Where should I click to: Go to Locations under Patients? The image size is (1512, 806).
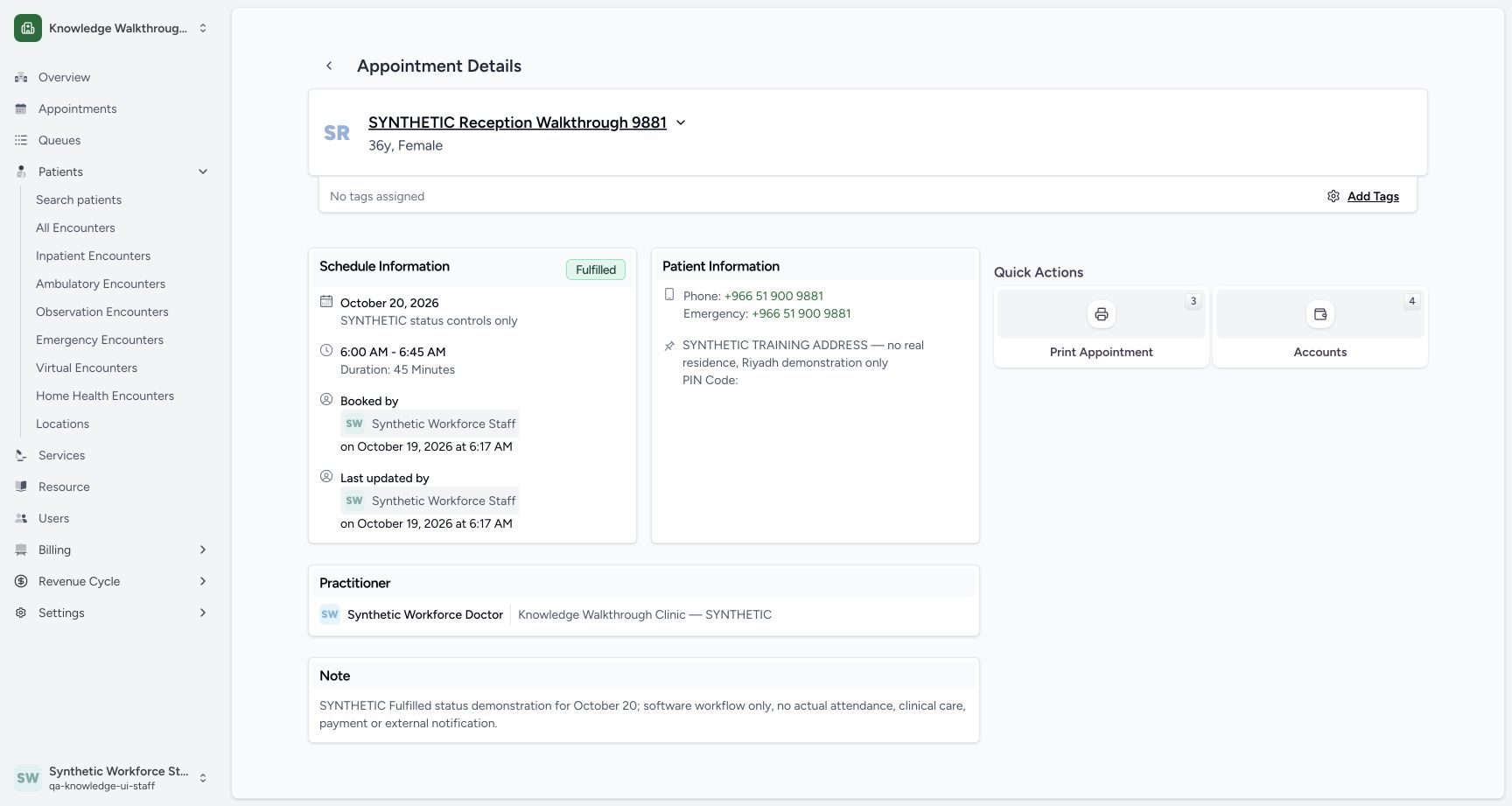(x=62, y=424)
